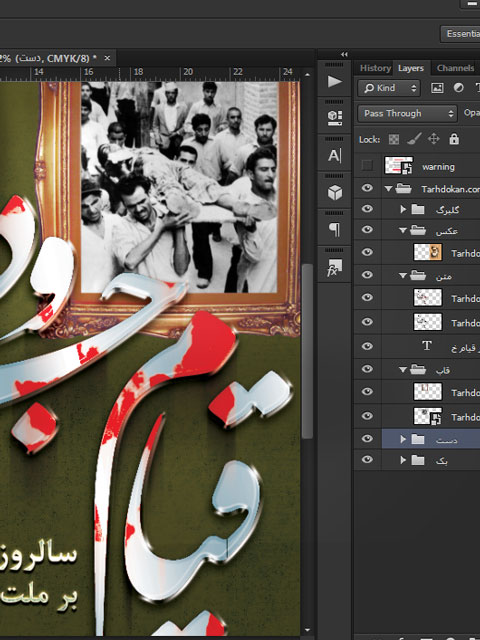The image size is (480, 640).
Task: Collapse panels double-arrow icon
Action: 344,54
